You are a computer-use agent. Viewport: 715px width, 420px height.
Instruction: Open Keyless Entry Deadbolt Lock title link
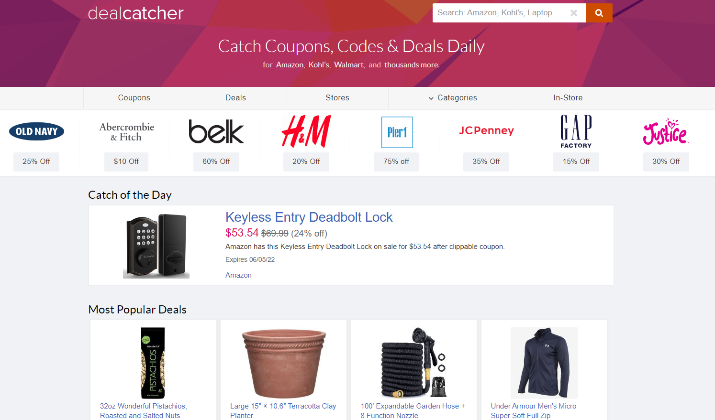click(309, 217)
